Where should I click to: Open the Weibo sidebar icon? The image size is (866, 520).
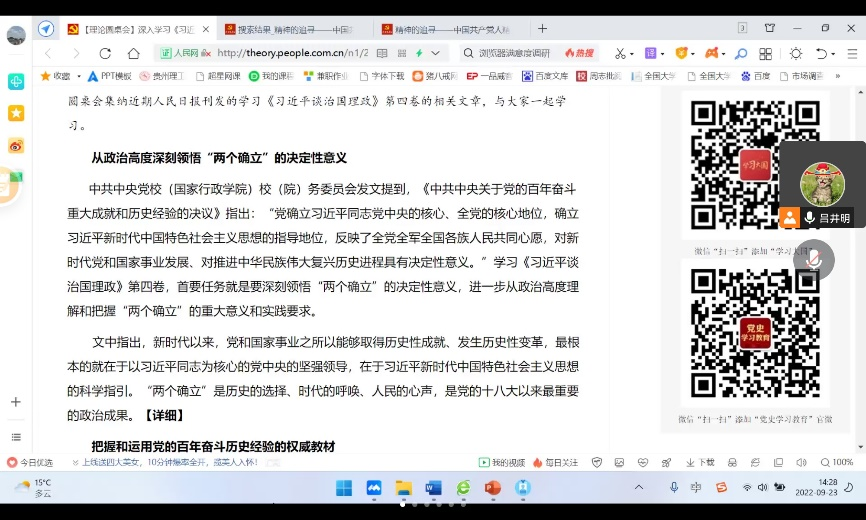[16, 145]
